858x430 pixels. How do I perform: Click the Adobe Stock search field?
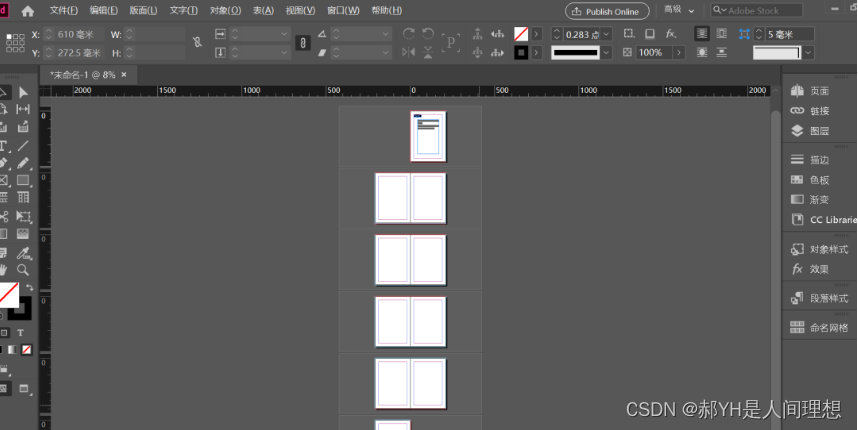click(757, 10)
